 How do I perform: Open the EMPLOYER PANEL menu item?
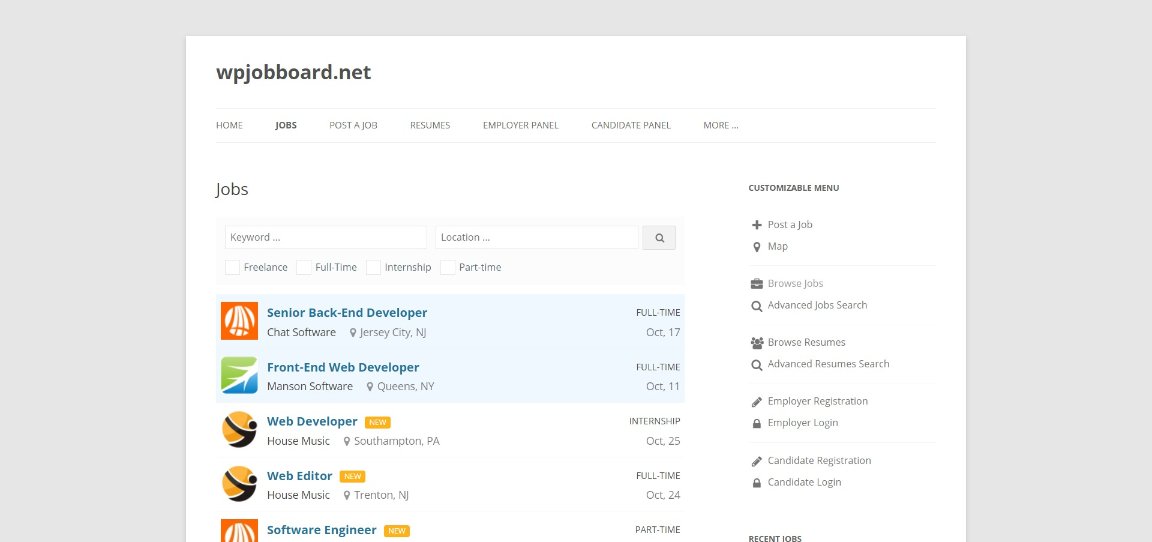(x=520, y=126)
